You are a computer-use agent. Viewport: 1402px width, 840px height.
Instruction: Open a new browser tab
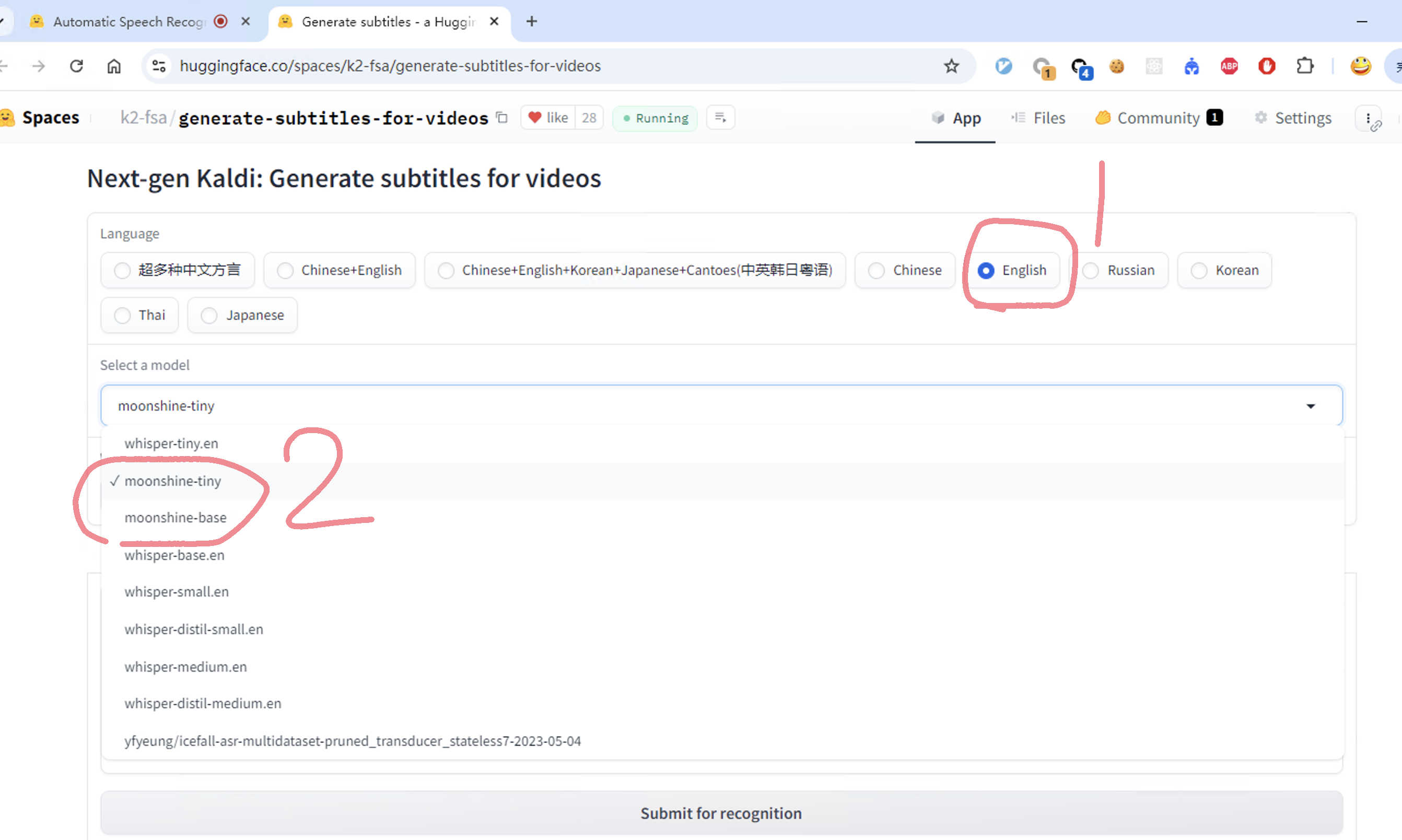(x=531, y=21)
